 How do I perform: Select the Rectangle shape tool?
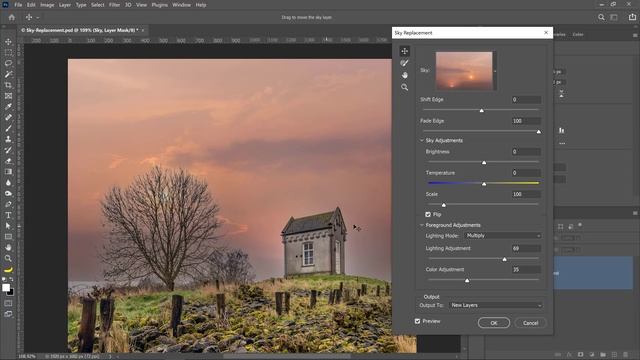[x=8, y=237]
